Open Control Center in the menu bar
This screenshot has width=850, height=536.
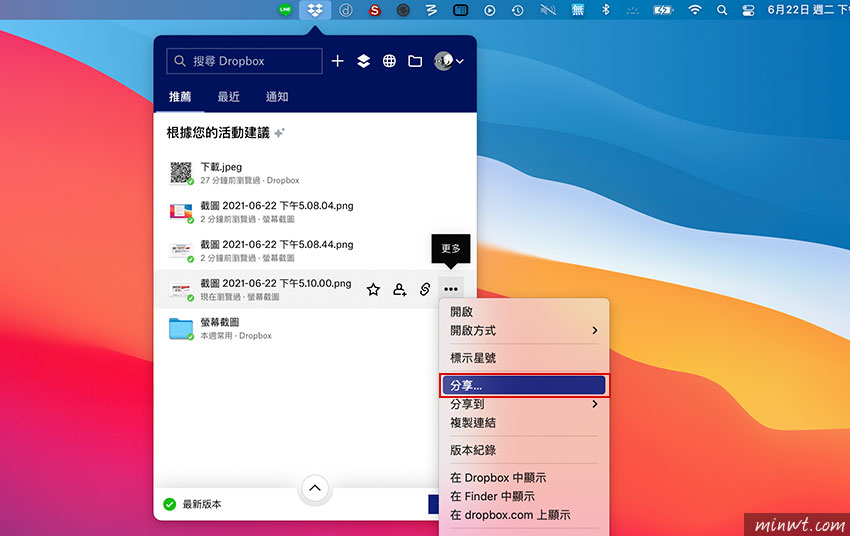coord(748,10)
